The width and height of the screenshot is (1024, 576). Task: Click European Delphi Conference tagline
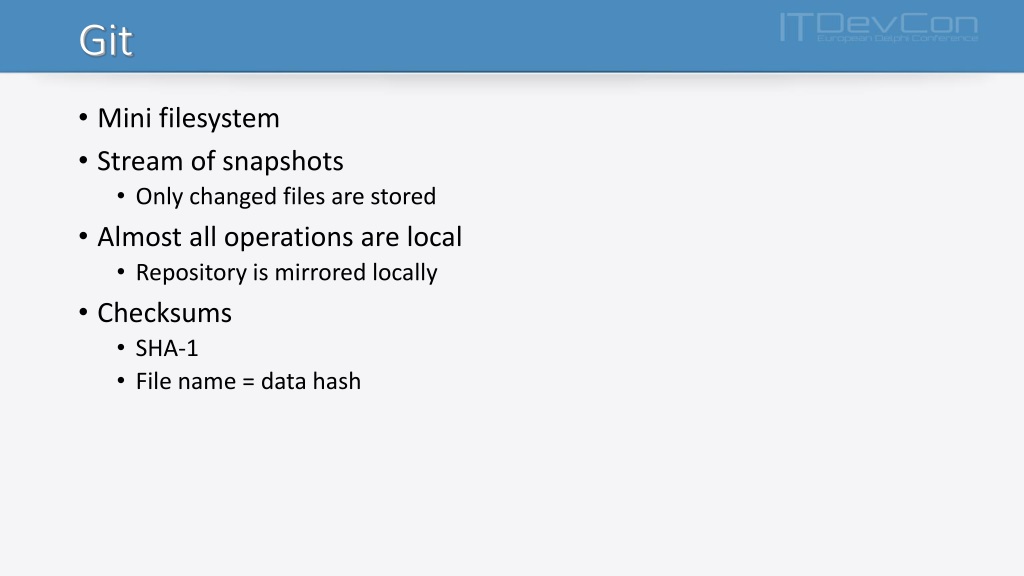897,39
